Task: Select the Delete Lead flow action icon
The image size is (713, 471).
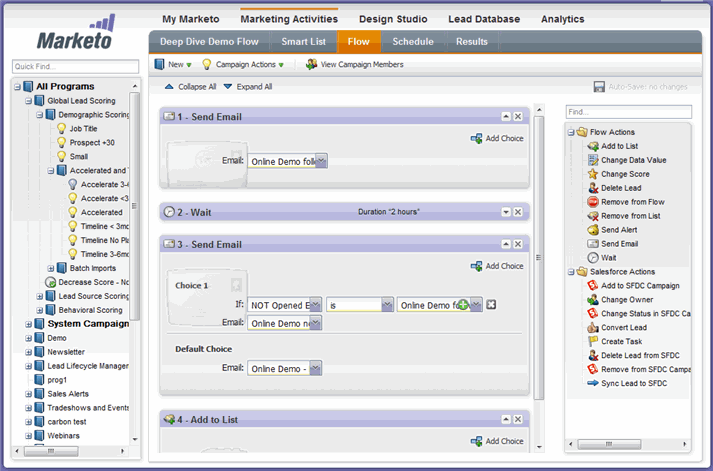Action: pos(593,188)
